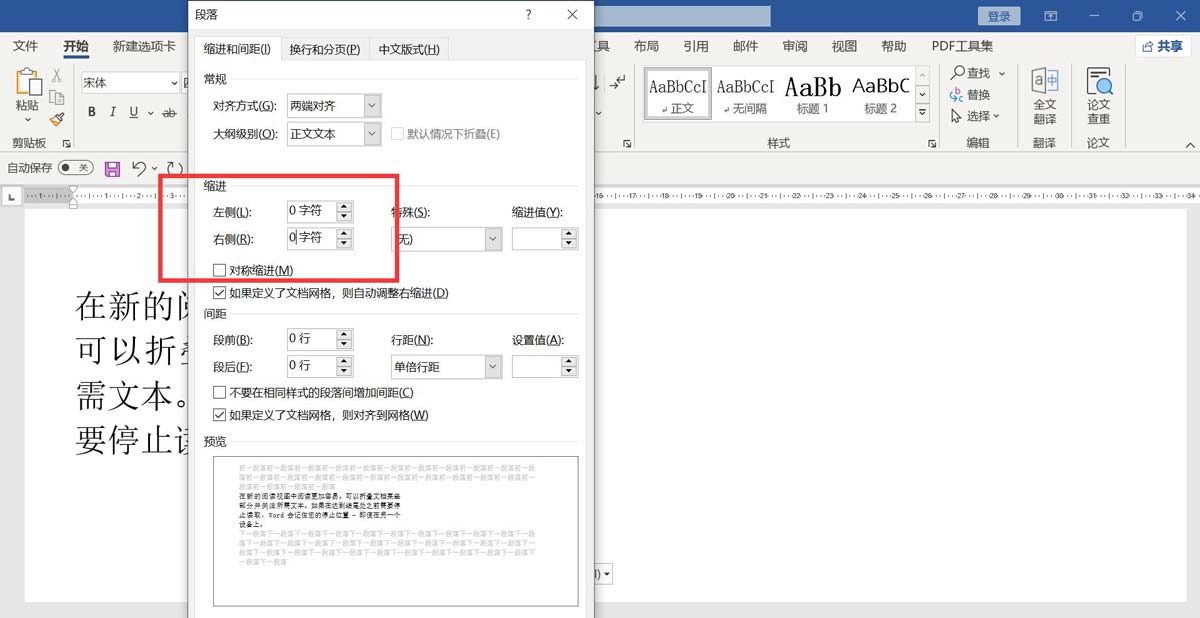Open the PDF工具集 ribbon tab
The height and width of the screenshot is (618, 1200).
tap(962, 46)
